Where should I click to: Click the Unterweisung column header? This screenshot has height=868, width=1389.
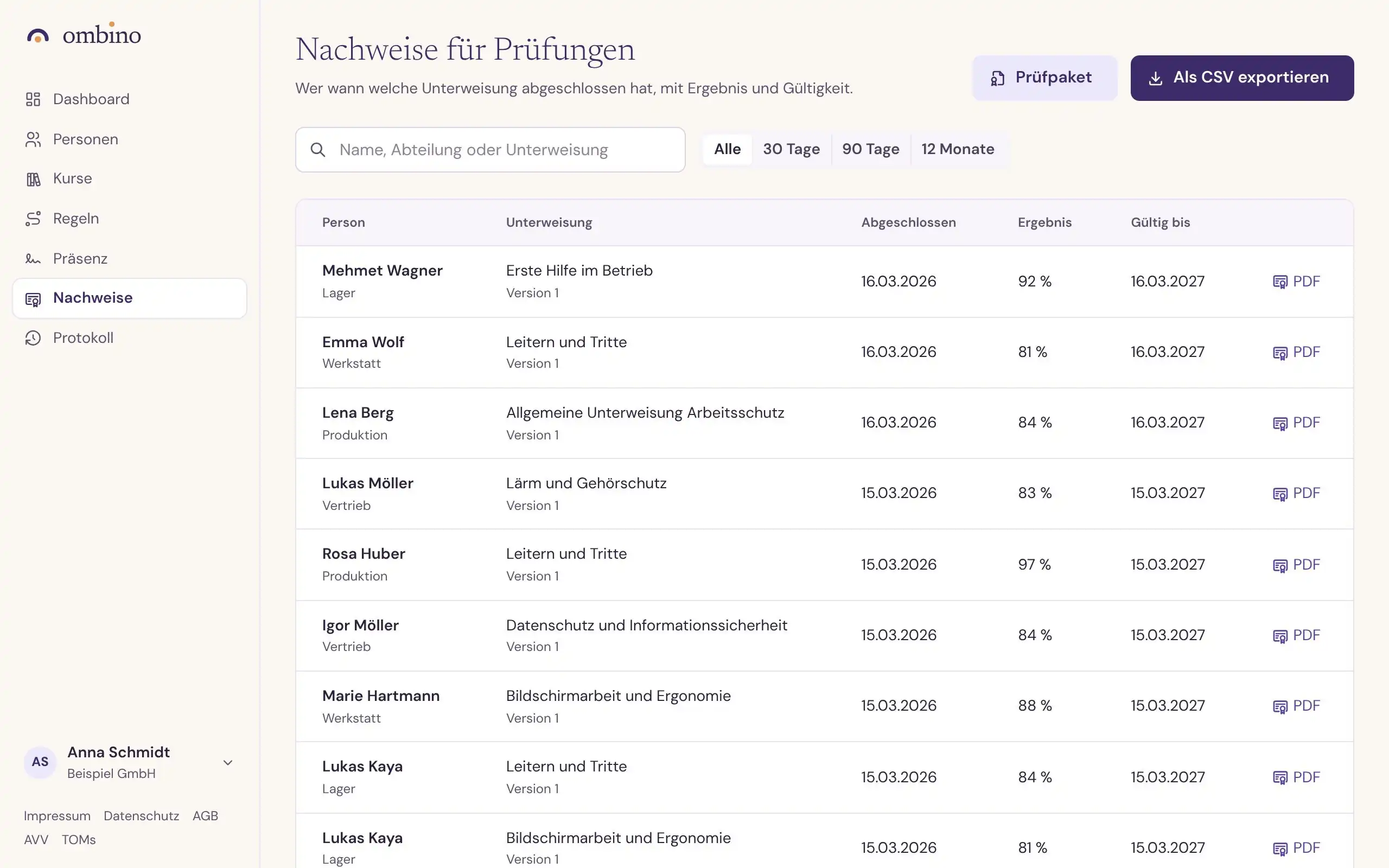click(549, 223)
